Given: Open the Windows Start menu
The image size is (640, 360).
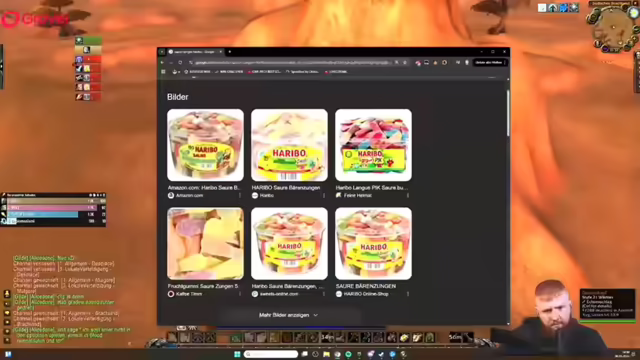Looking at the screenshot, I should coord(237,354).
